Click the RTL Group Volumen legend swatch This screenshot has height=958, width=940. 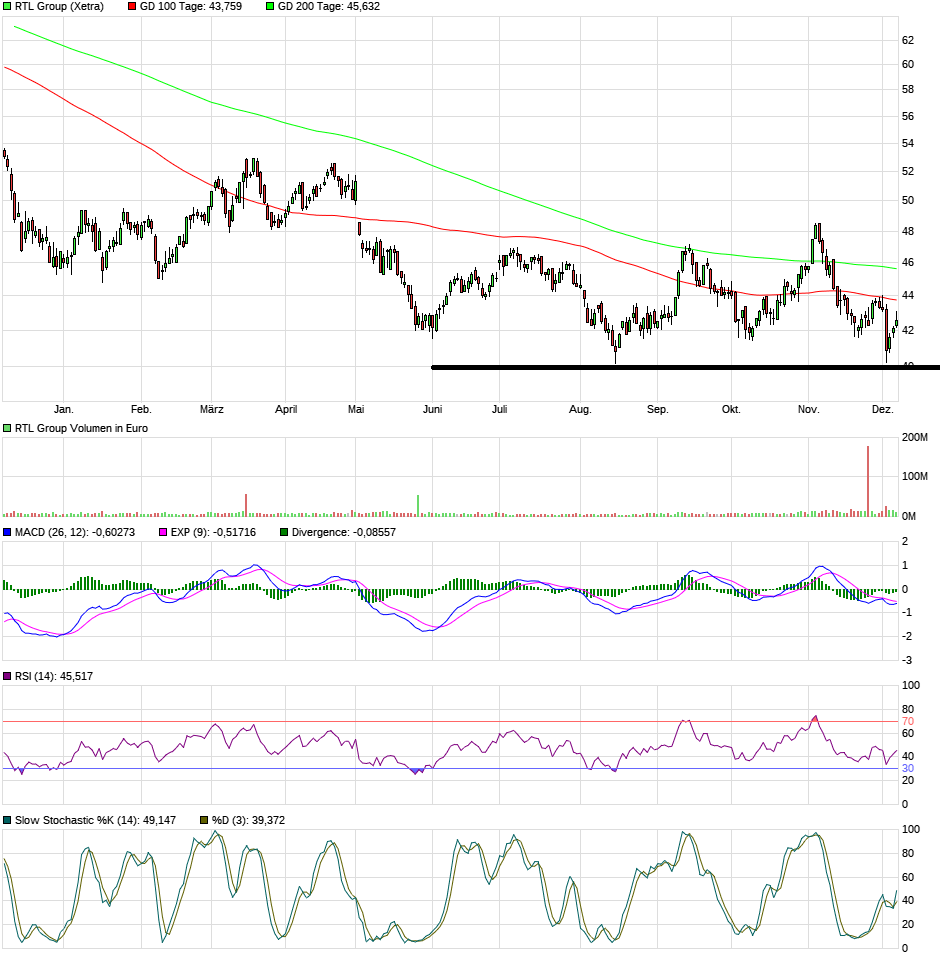coord(8,428)
